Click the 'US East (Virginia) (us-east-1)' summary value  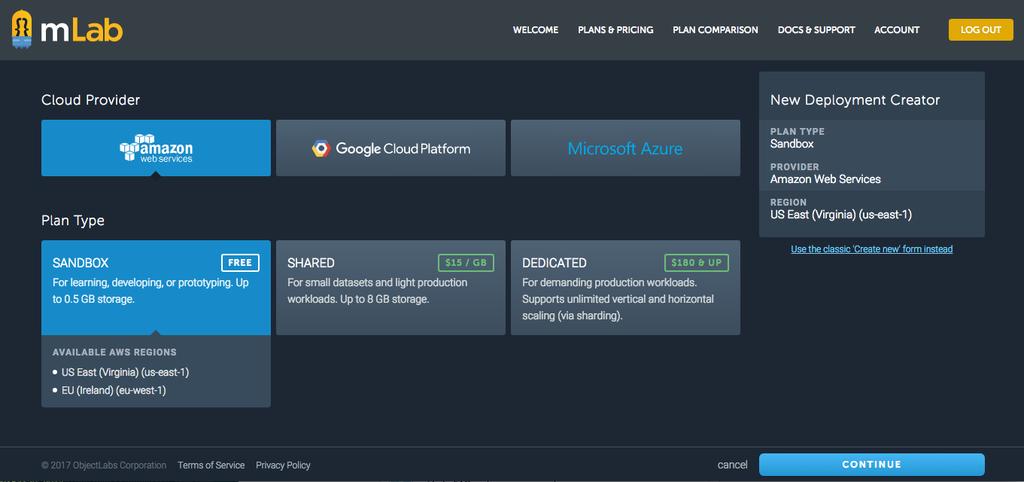click(840, 215)
